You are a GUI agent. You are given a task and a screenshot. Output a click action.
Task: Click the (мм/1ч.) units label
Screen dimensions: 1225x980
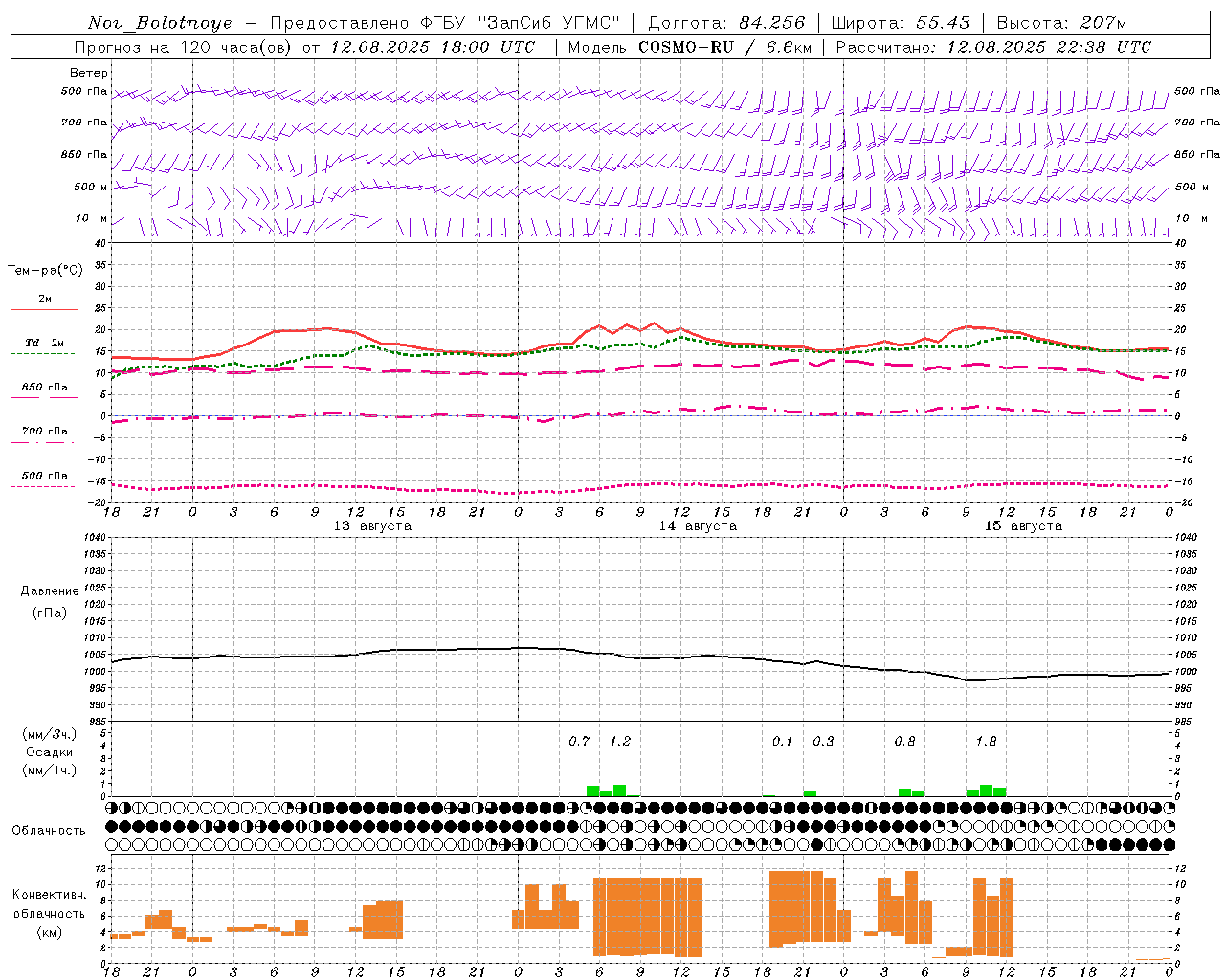tap(49, 770)
